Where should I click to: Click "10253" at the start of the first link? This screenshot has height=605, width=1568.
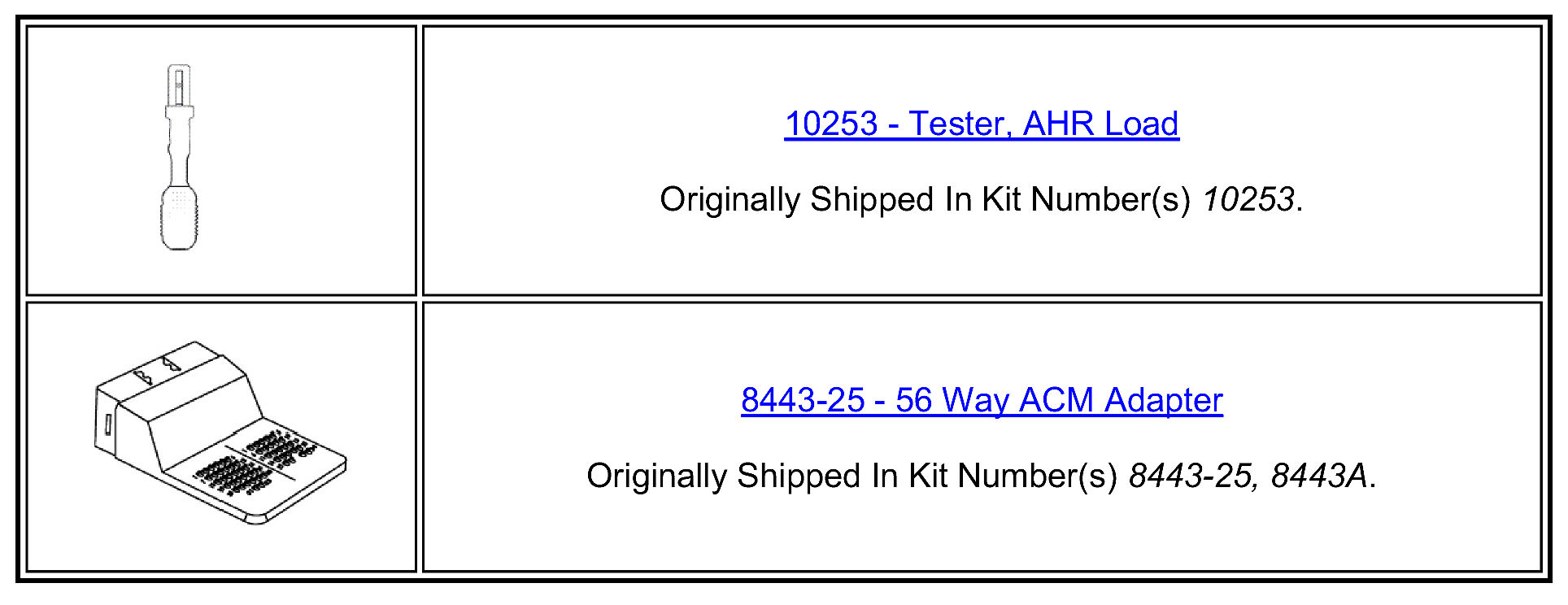[831, 124]
